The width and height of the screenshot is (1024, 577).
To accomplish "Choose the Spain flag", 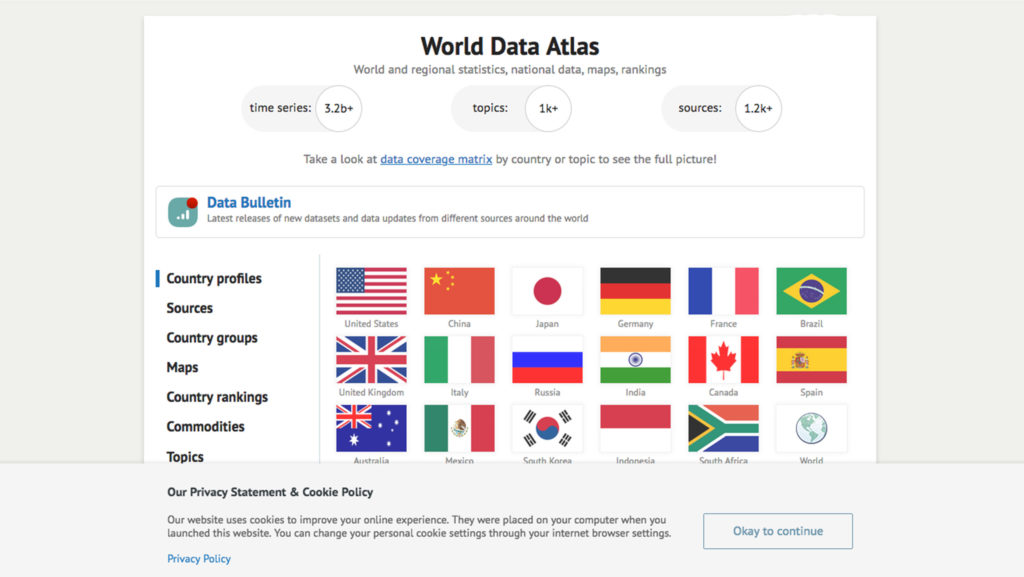I will pos(812,360).
